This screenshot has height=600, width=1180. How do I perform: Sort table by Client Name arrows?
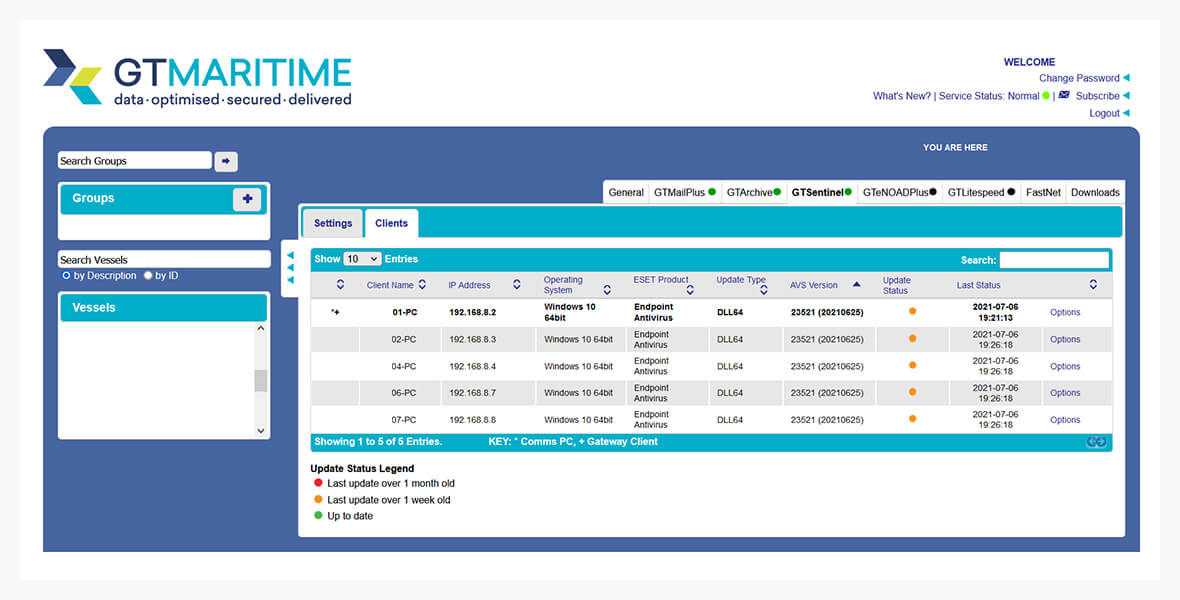pyautogui.click(x=422, y=285)
